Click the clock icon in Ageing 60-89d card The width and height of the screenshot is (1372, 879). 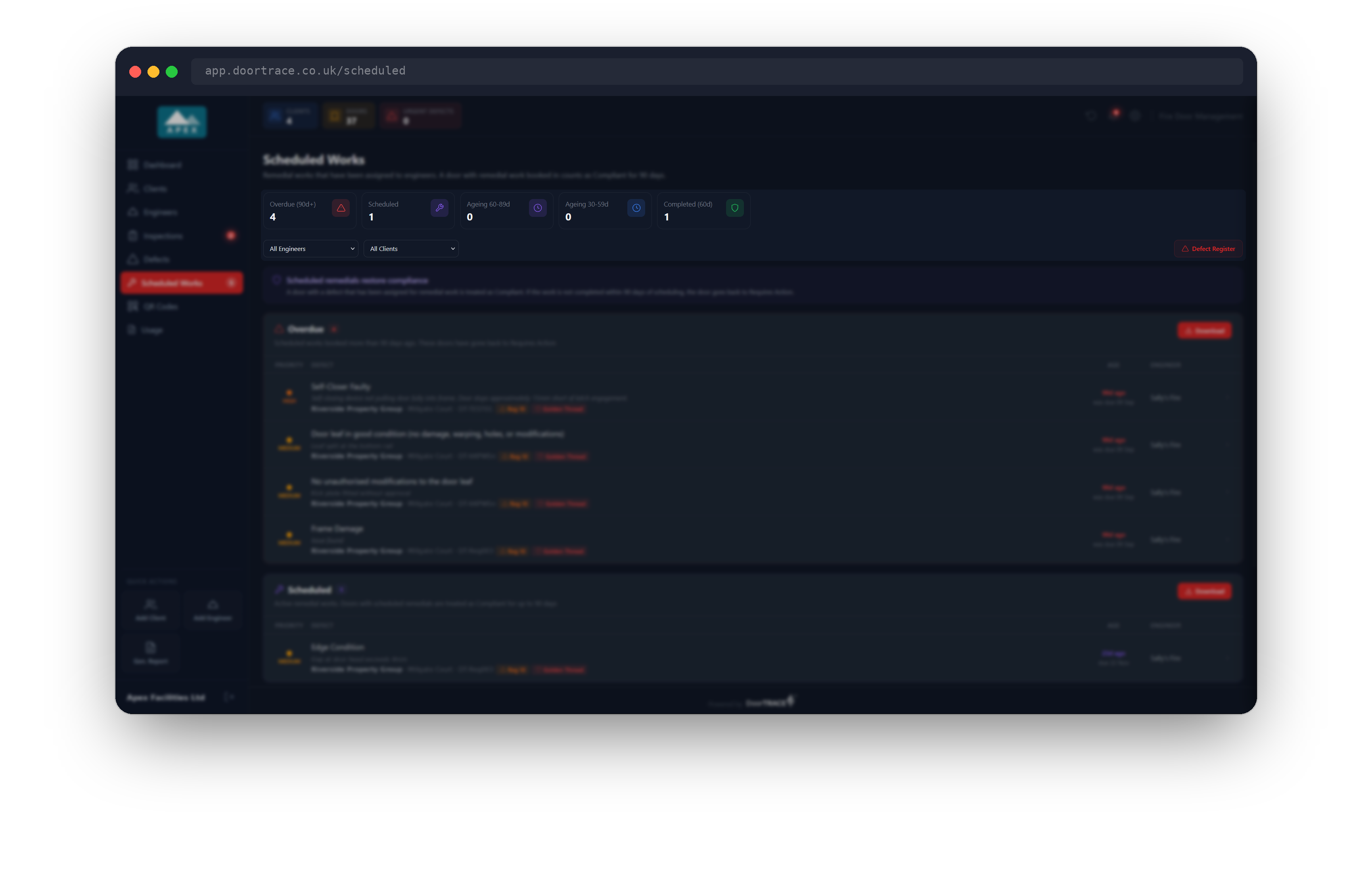(x=538, y=208)
